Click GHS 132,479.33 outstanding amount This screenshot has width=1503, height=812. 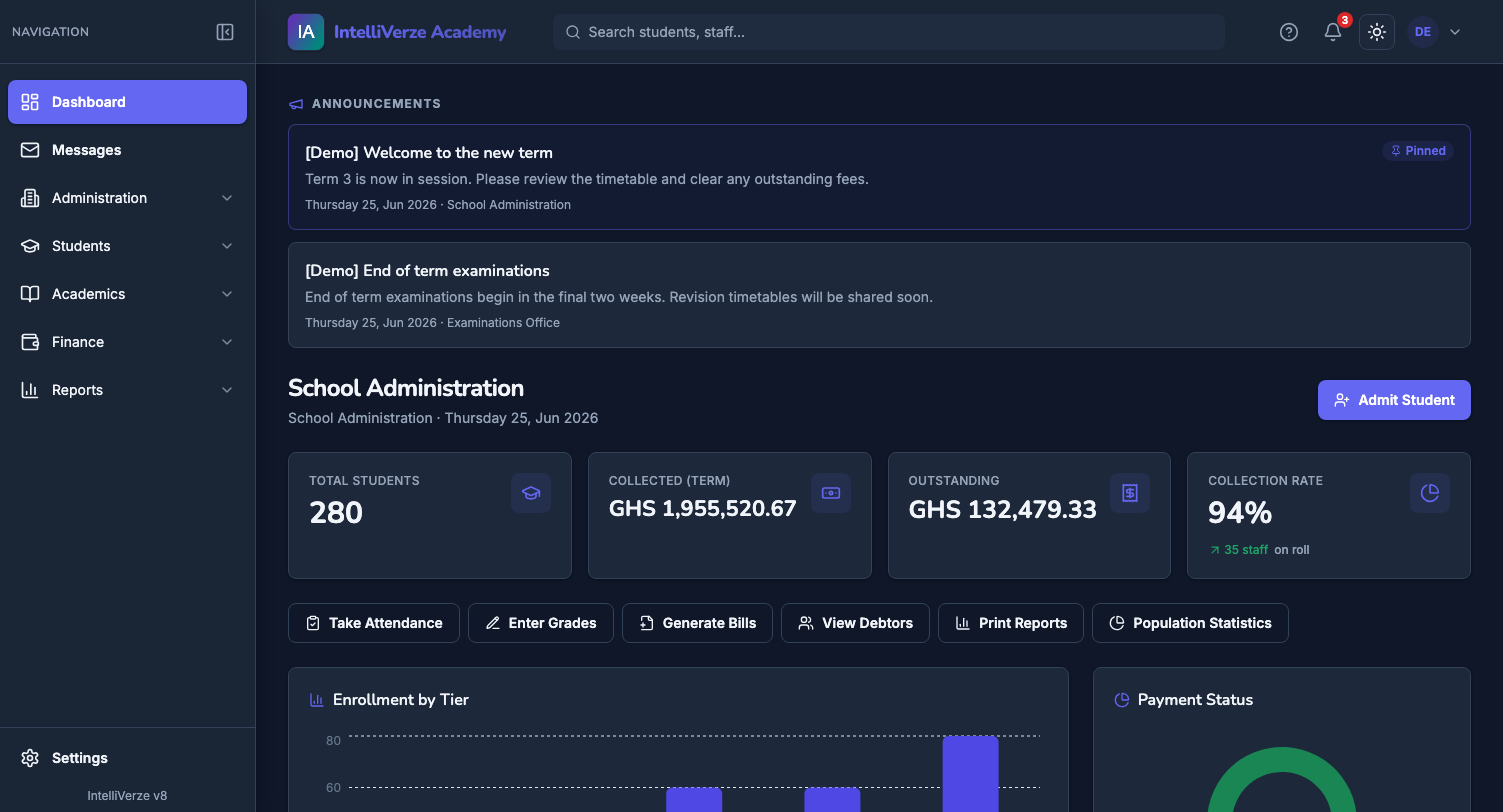[1003, 509]
